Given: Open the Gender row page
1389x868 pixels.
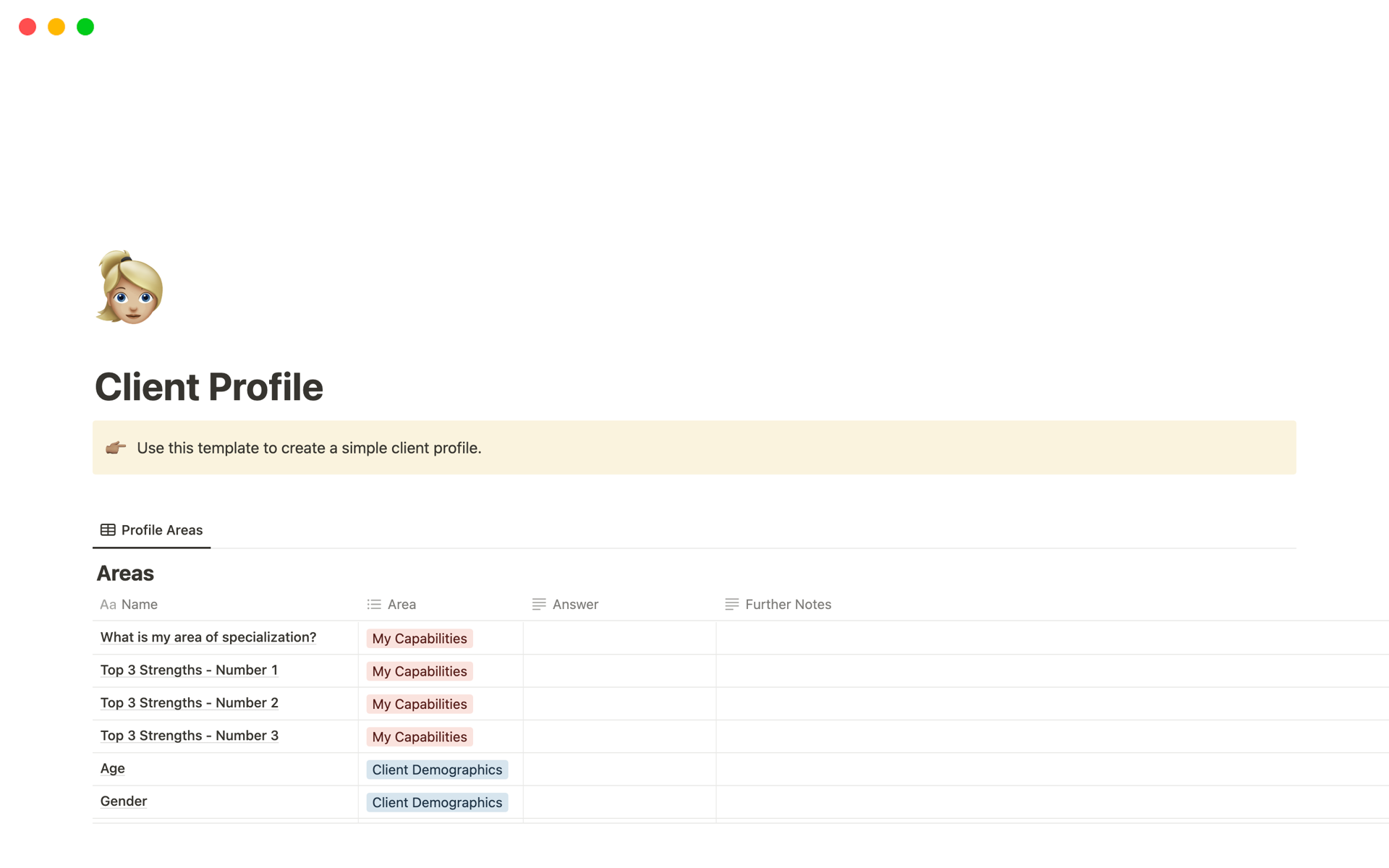Looking at the screenshot, I should (x=124, y=801).
